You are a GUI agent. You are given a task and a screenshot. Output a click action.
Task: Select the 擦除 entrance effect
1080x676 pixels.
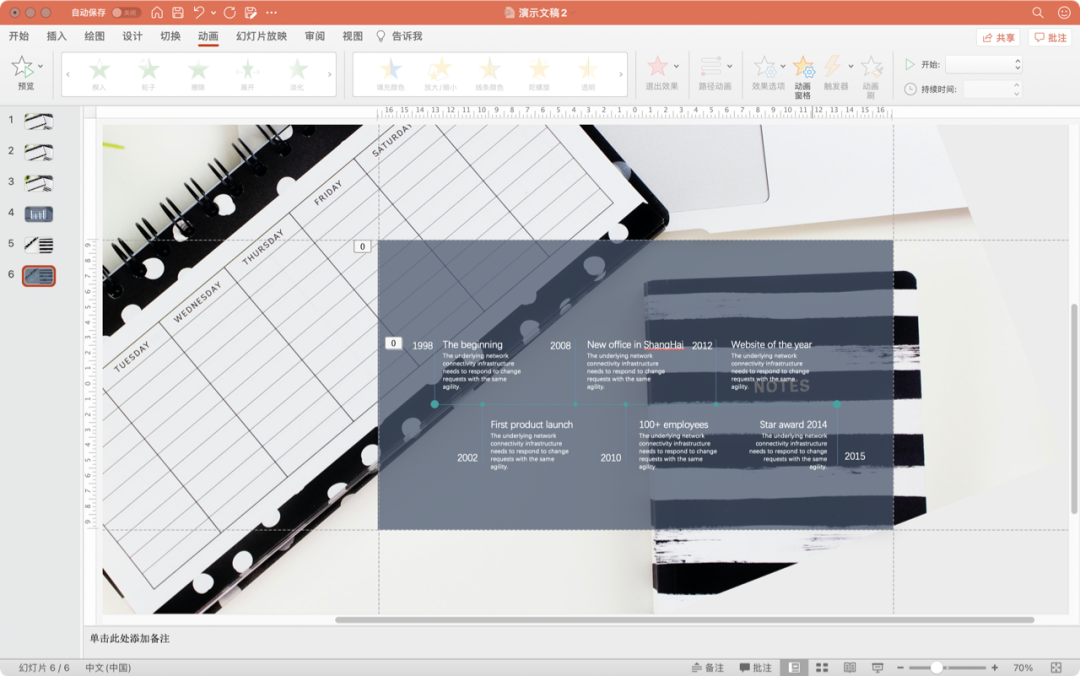198,74
